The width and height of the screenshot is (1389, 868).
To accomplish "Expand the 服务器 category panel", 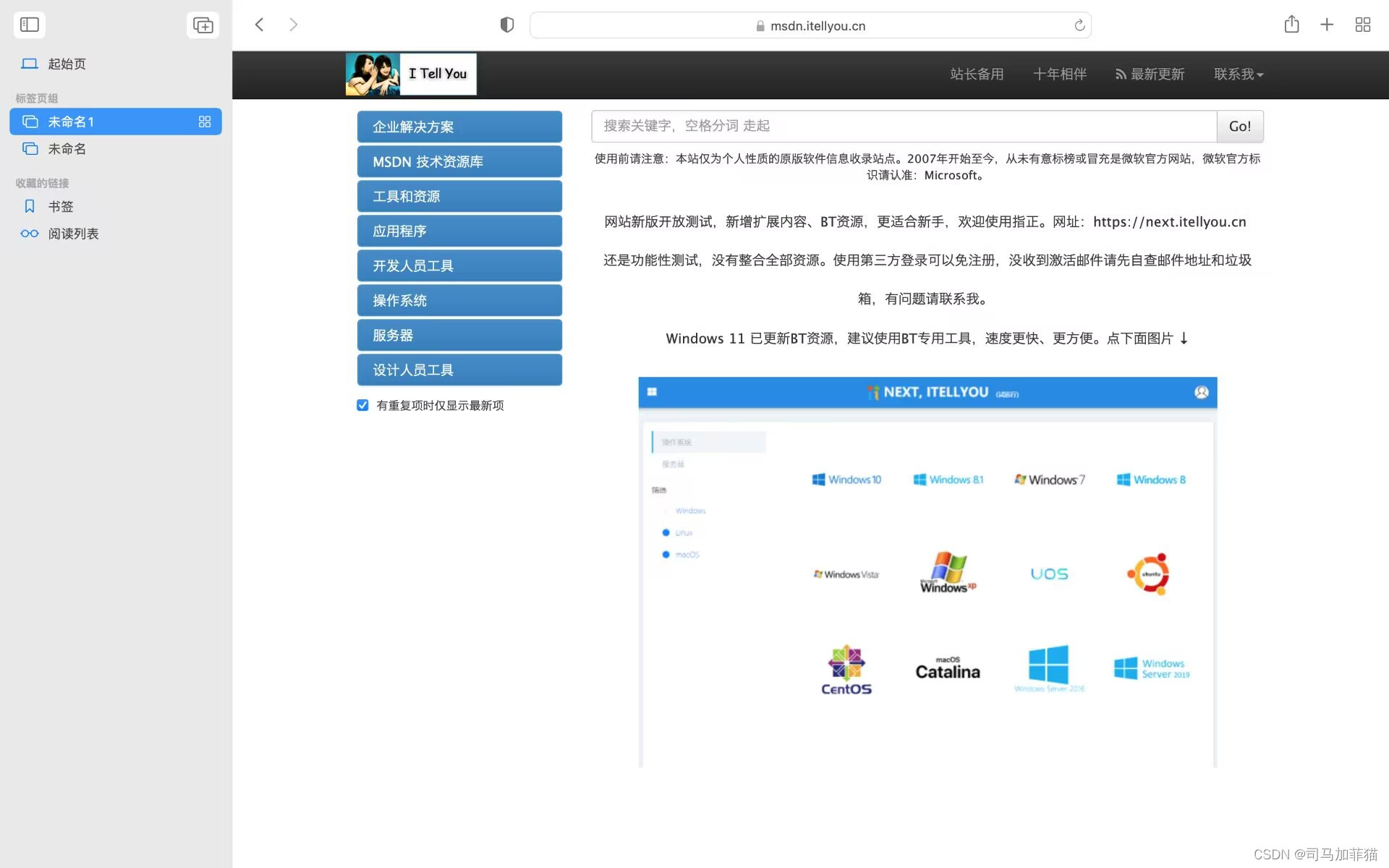I will [459, 335].
